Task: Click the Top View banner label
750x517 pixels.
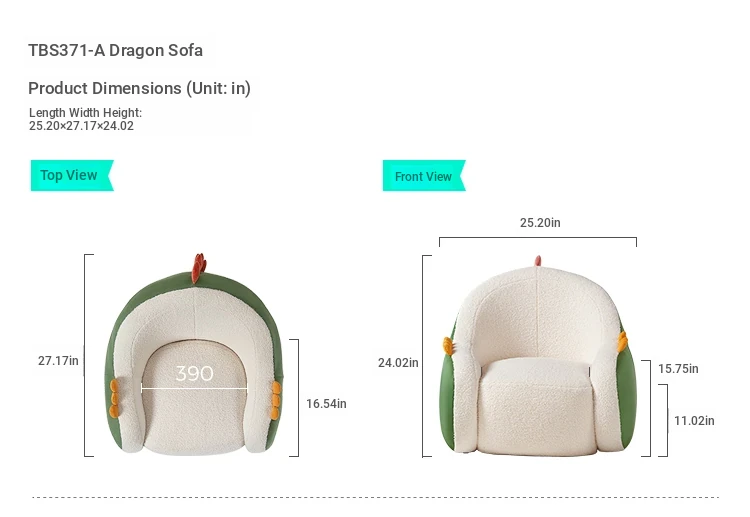Action: pos(72,176)
